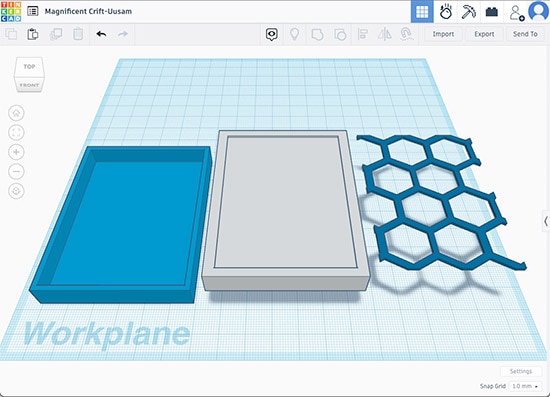The width and height of the screenshot is (550, 397).
Task: Click the FRONT face of the view cube
Action: [x=29, y=85]
